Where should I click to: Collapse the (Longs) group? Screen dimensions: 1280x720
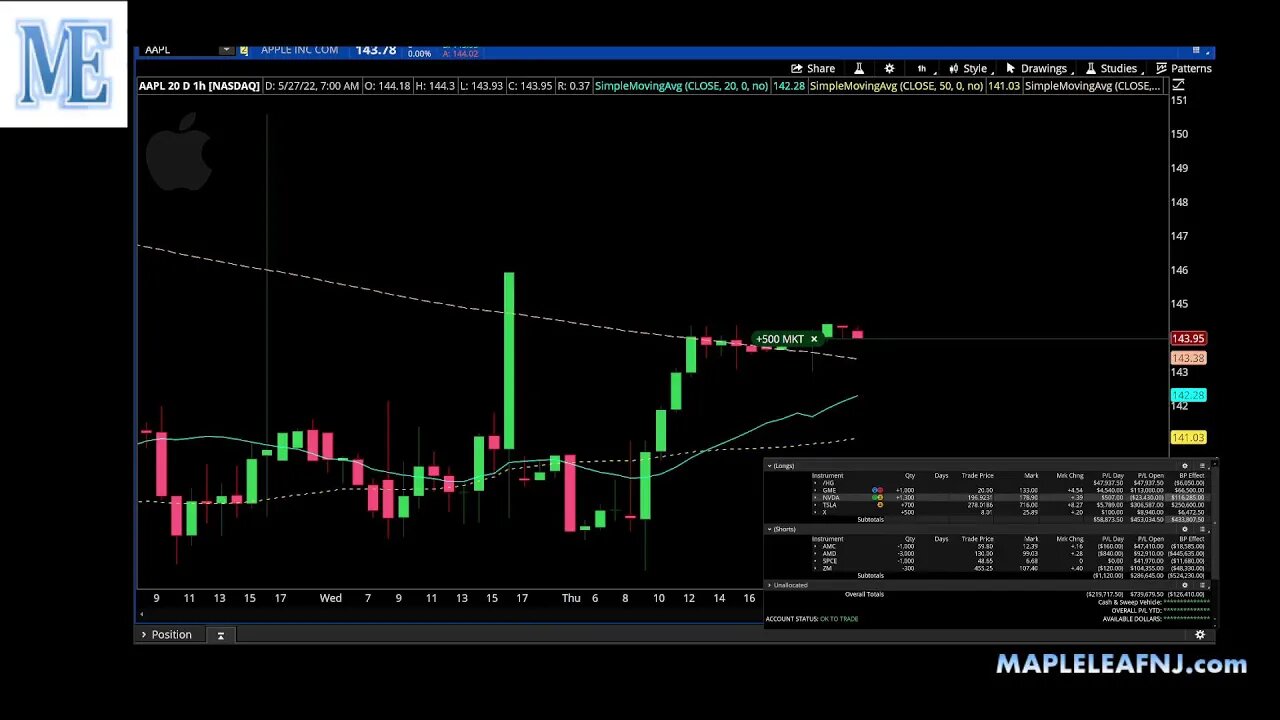click(x=769, y=466)
